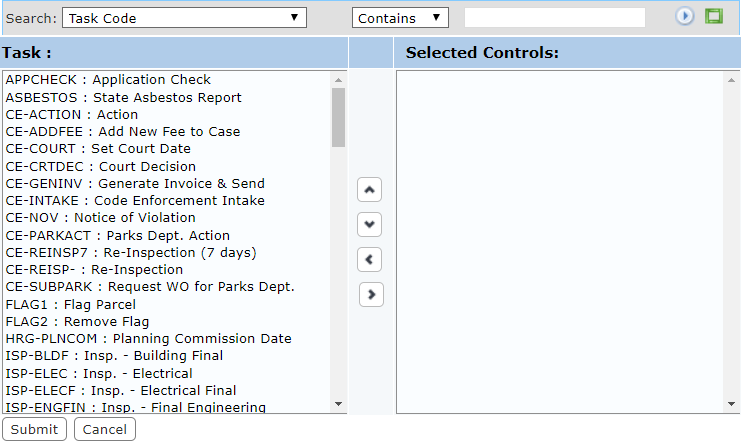This screenshot has height=443, width=741.
Task: Open the Contains operator dropdown
Action: [400, 18]
